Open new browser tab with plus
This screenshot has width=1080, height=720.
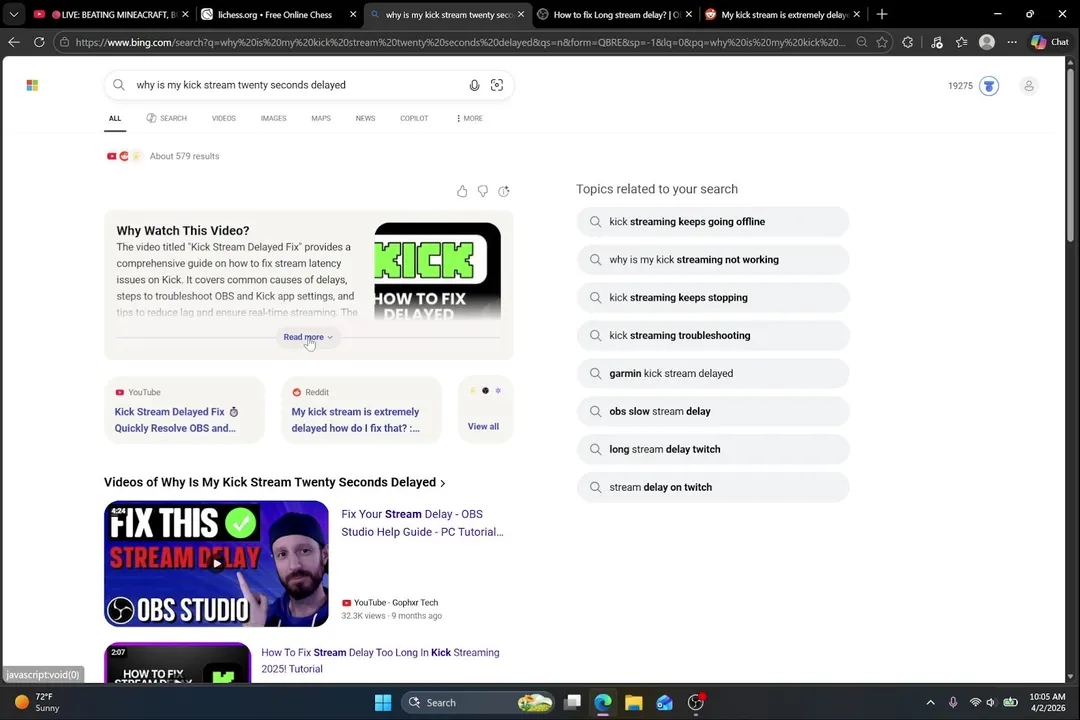pos(882,14)
